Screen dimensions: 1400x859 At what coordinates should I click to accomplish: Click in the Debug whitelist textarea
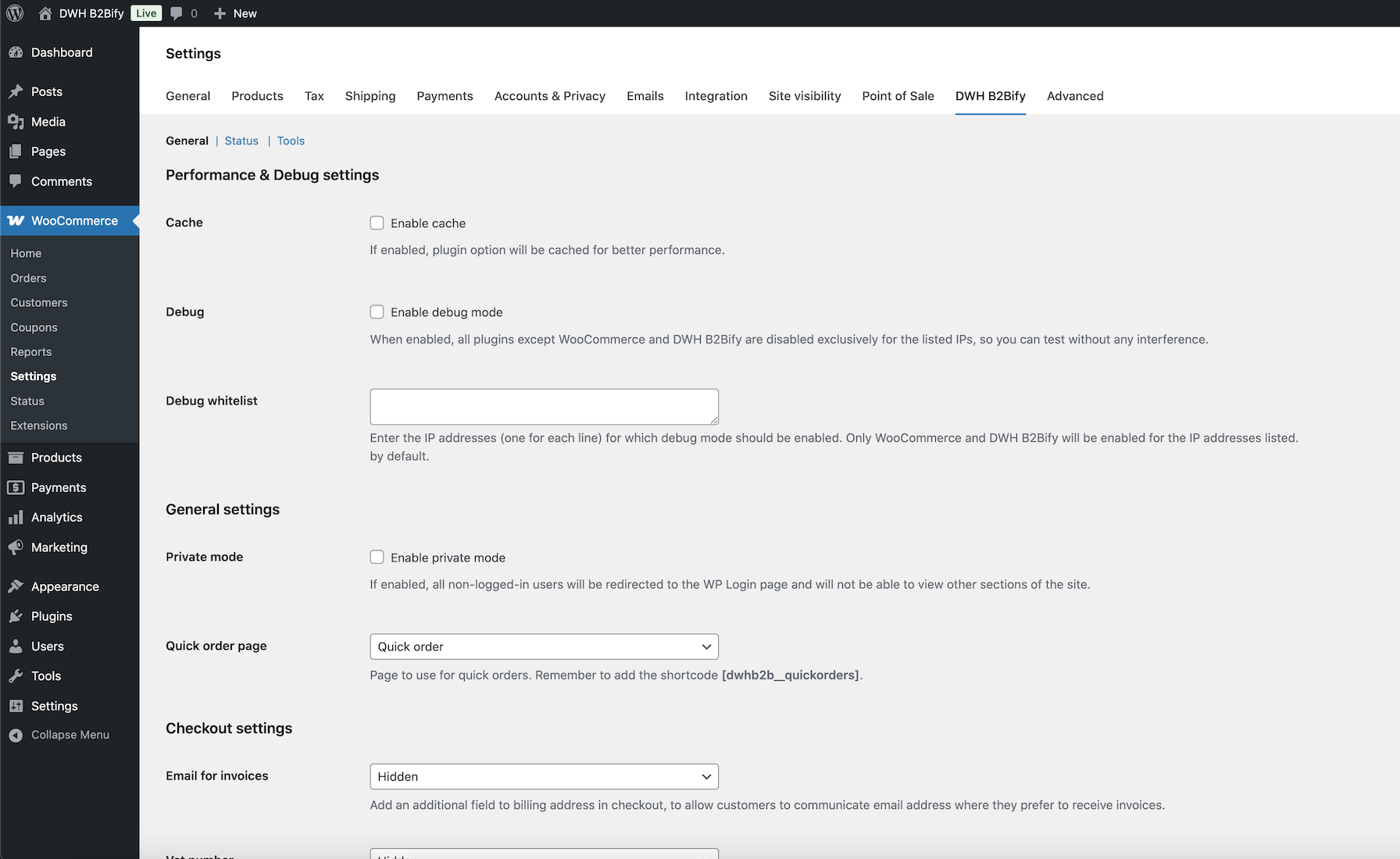pyautogui.click(x=544, y=407)
